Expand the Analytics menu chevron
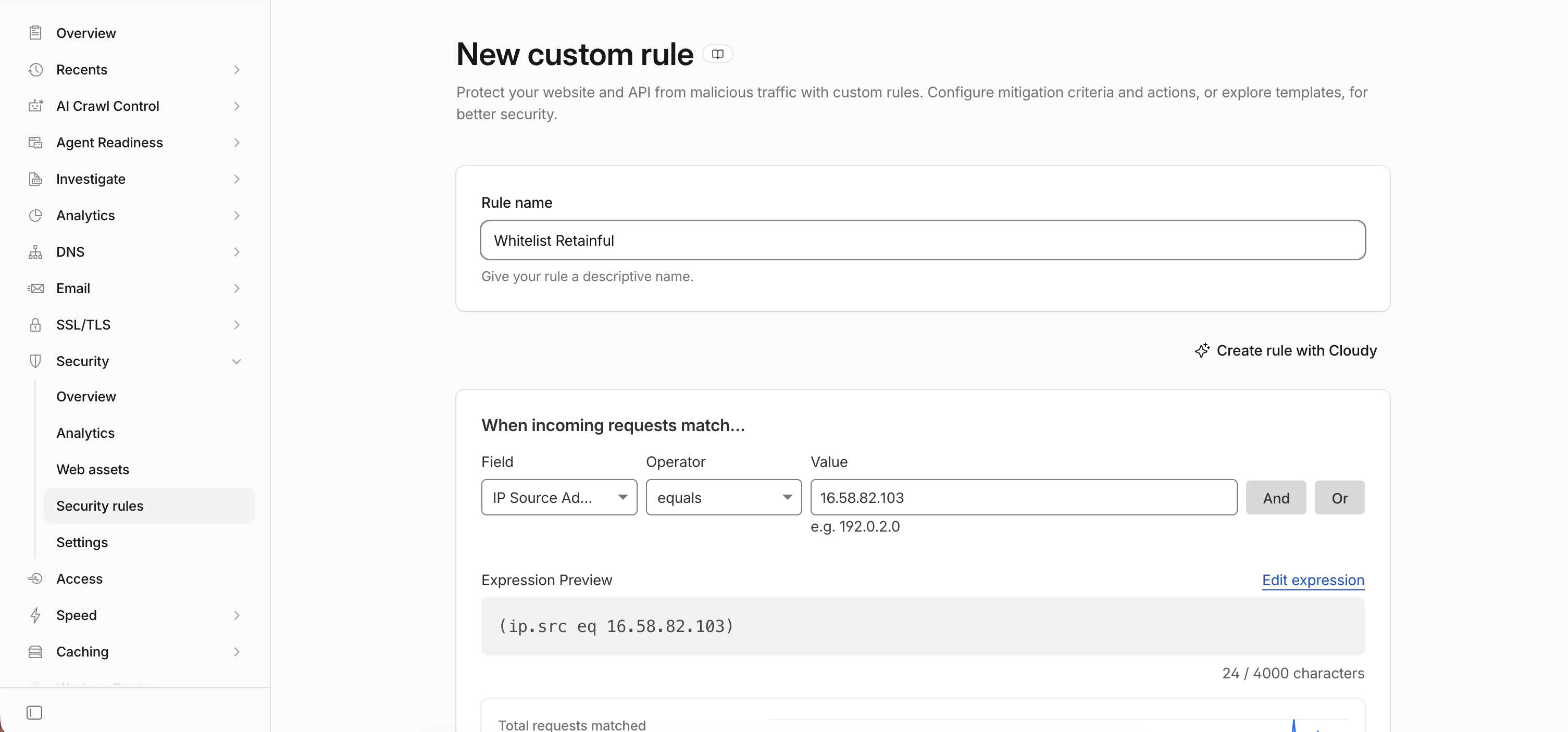Image resolution: width=1568 pixels, height=732 pixels. pyautogui.click(x=237, y=216)
